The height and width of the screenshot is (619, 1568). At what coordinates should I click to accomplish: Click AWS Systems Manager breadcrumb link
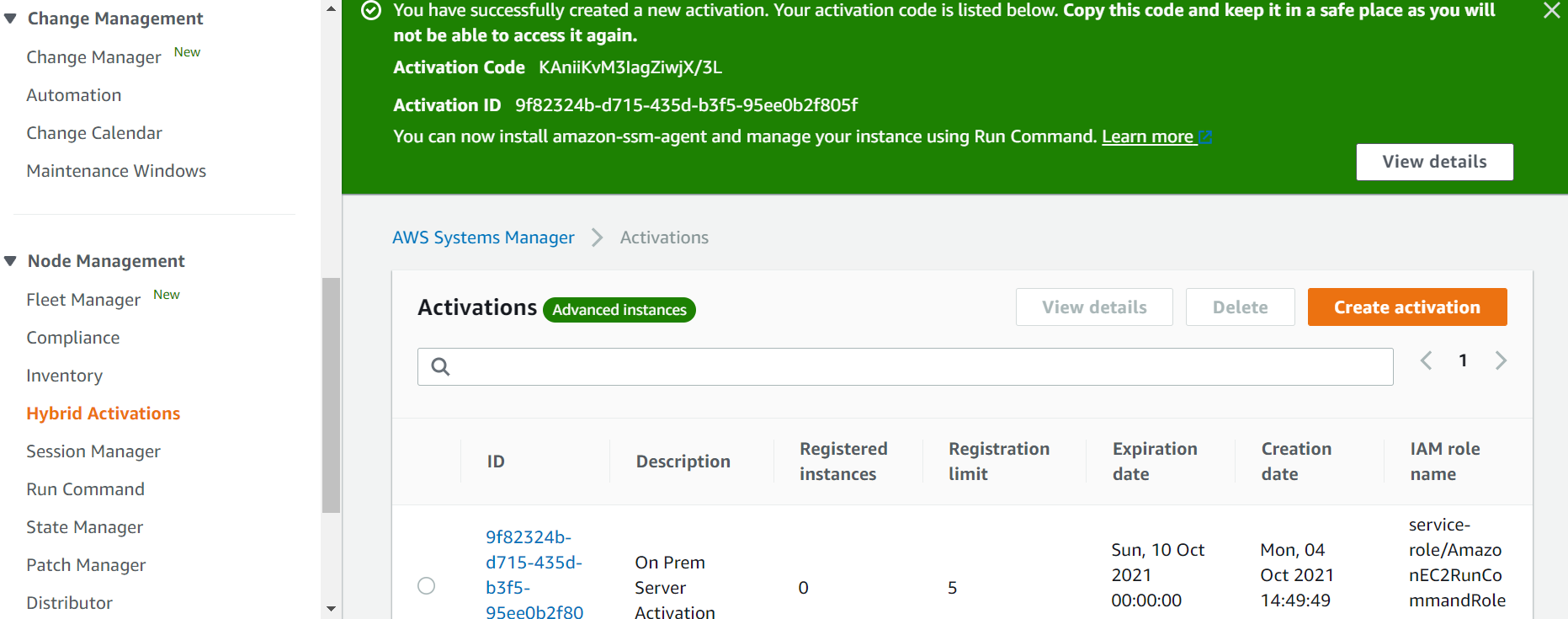tap(483, 237)
